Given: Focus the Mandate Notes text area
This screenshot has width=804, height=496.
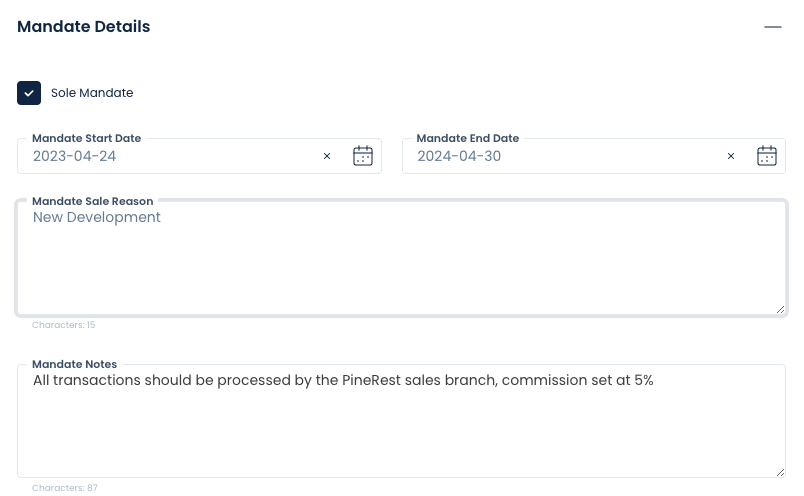Looking at the screenshot, I should pos(401,421).
